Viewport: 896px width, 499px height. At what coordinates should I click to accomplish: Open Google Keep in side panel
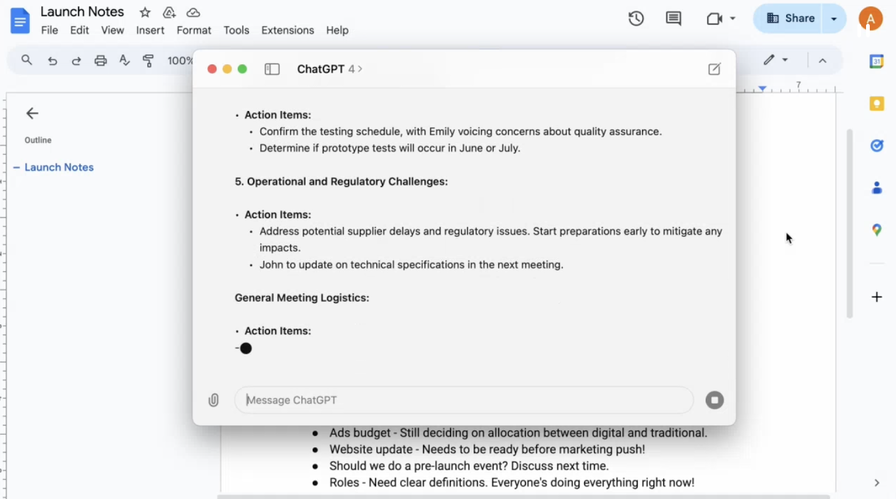[x=876, y=104]
